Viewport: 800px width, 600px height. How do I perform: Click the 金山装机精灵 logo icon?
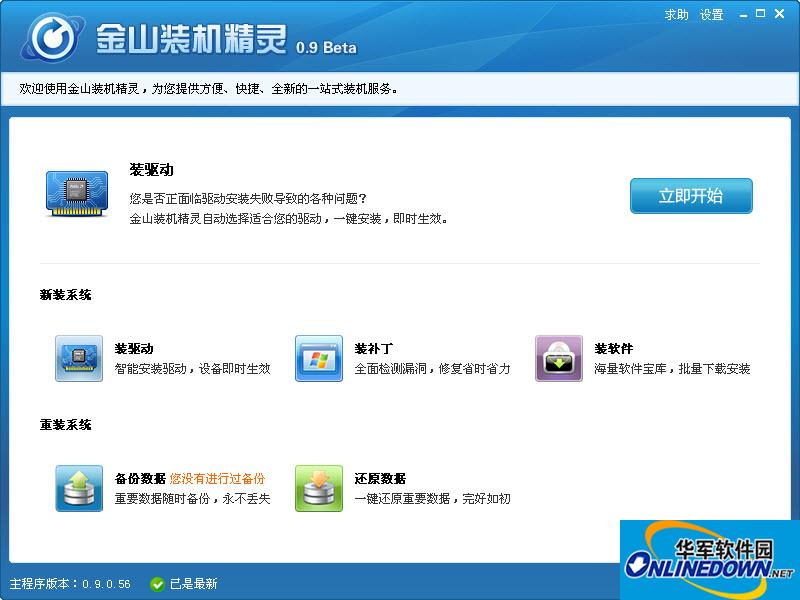tap(53, 37)
